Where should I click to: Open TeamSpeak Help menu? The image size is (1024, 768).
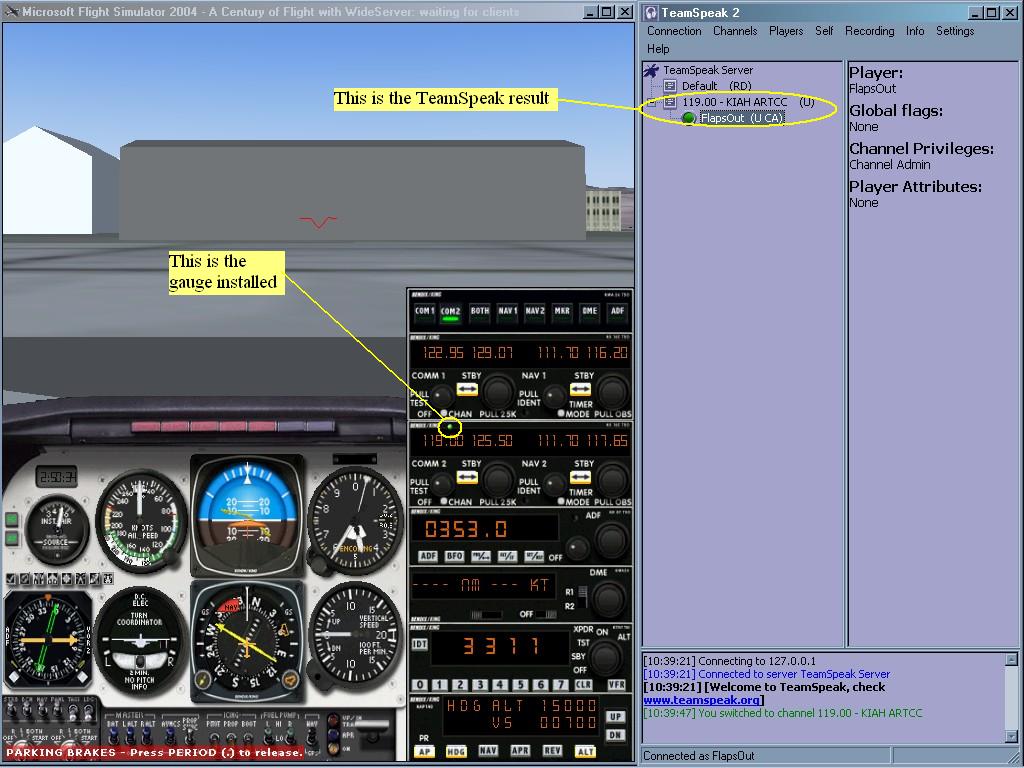[658, 49]
